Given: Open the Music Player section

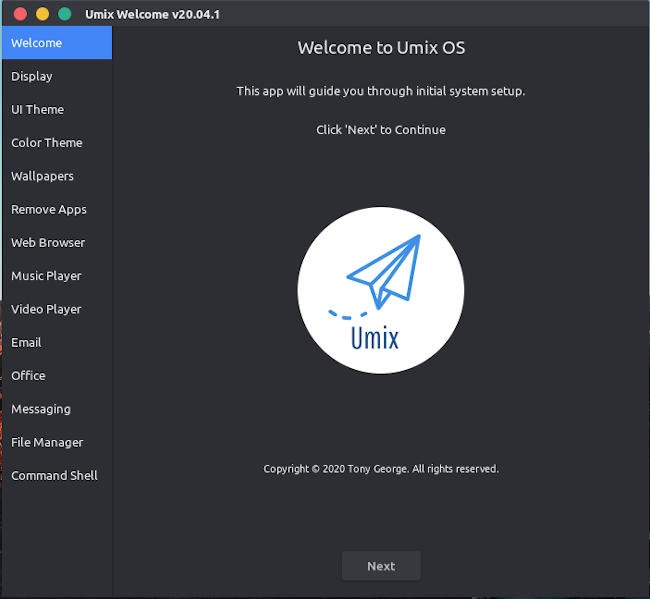Looking at the screenshot, I should click(57, 276).
